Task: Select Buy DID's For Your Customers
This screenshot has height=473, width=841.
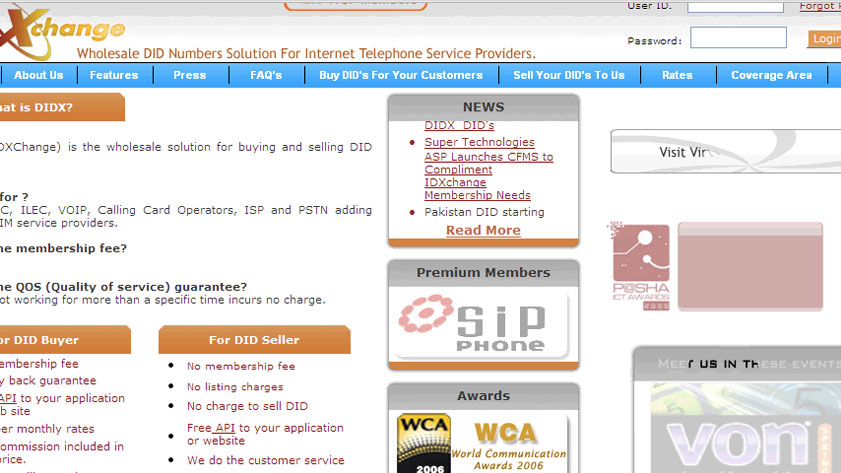Action: click(x=401, y=75)
